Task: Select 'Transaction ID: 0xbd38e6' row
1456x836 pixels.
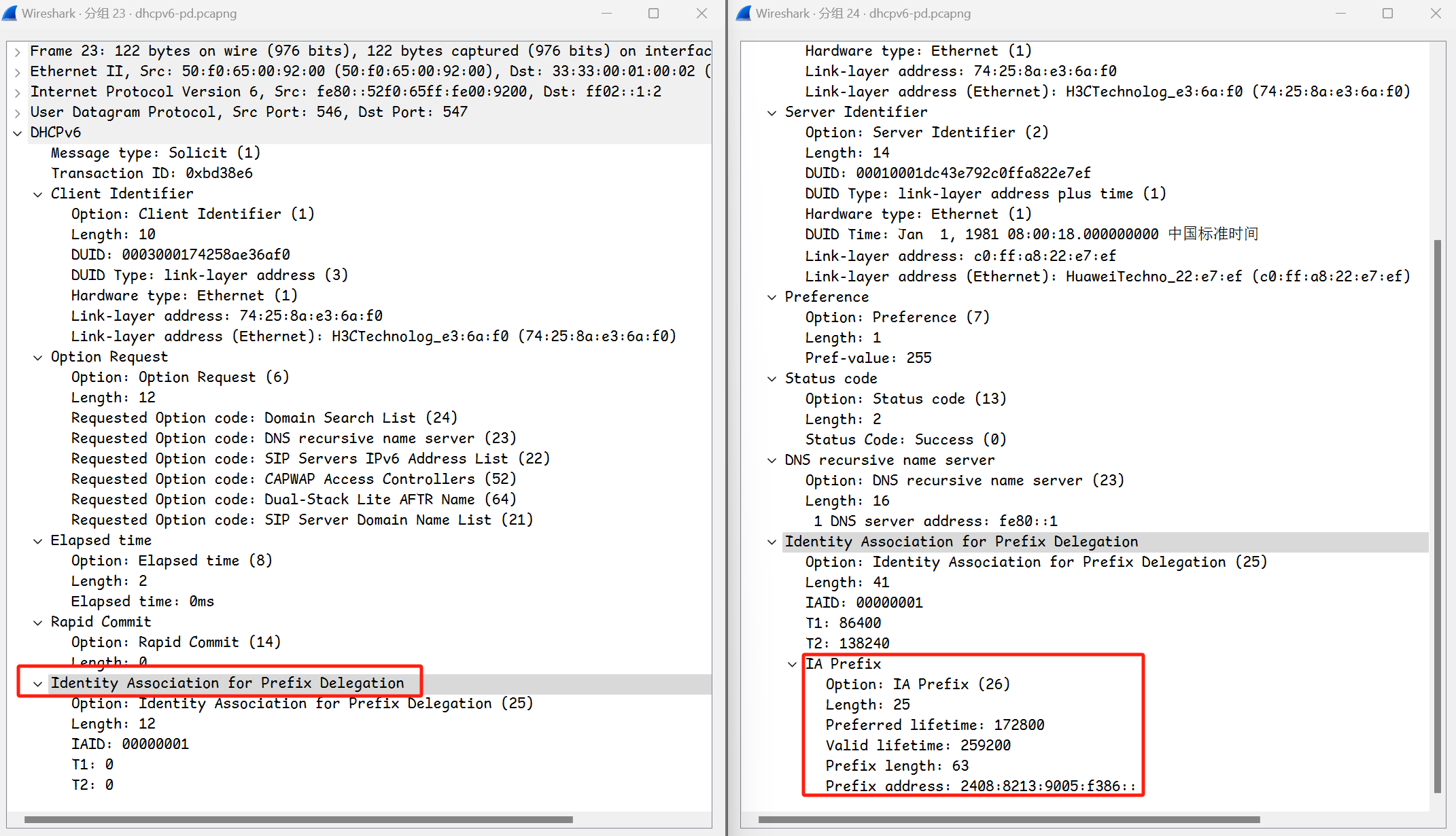Action: 152,173
